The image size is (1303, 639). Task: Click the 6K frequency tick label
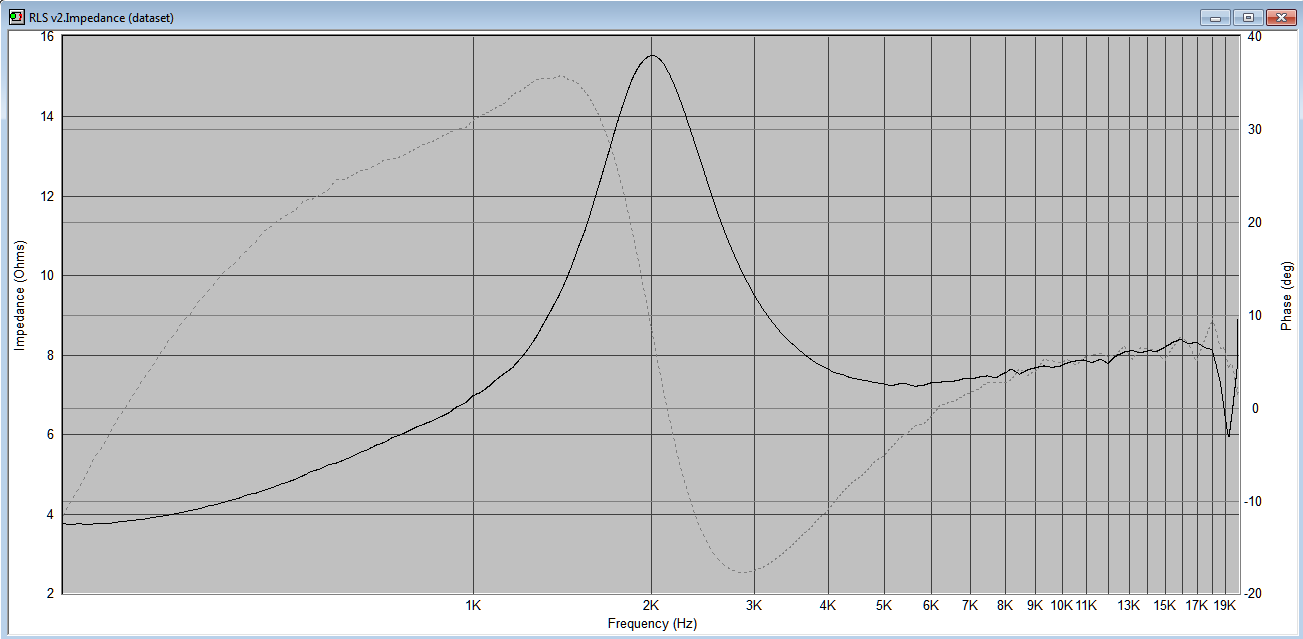click(931, 605)
